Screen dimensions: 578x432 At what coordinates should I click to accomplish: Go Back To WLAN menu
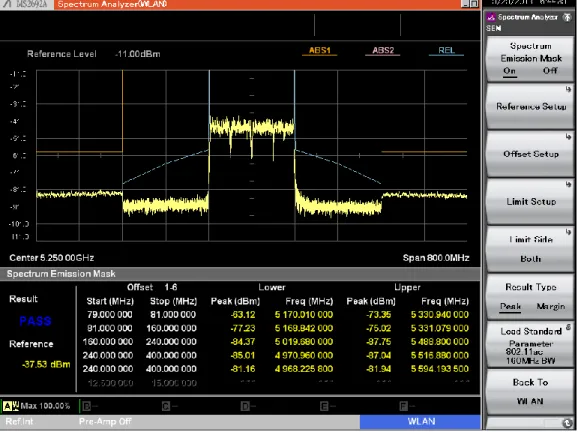530,392
